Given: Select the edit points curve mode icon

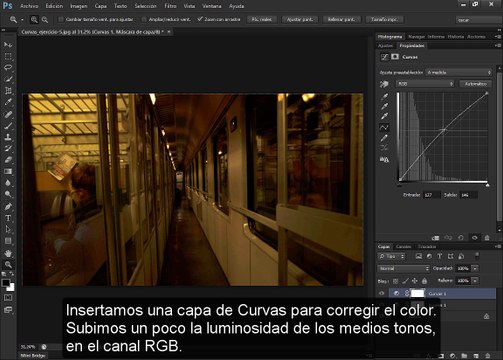Looking at the screenshot, I should pyautogui.click(x=384, y=127).
